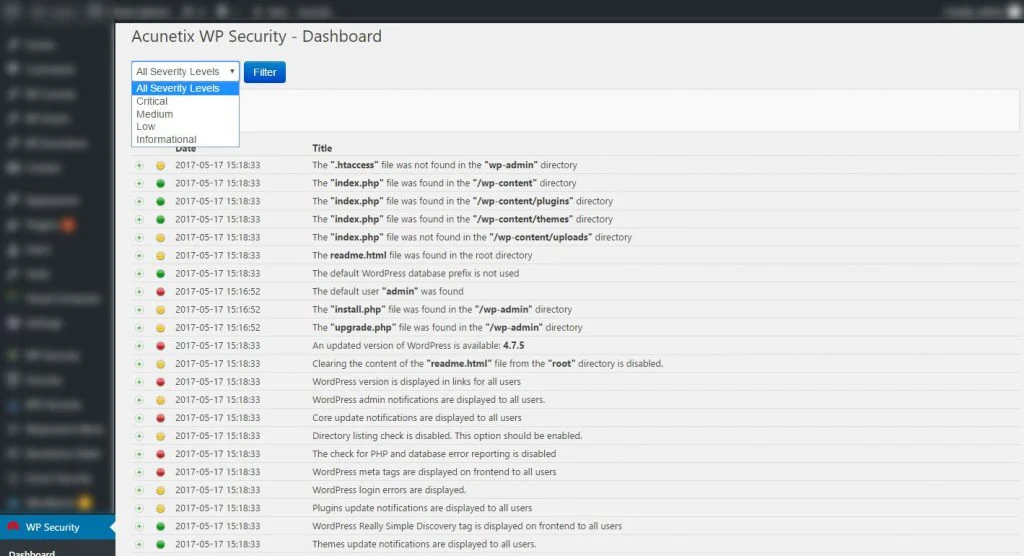
Task: Click green dot for Themes update notifications
Action: pos(160,544)
